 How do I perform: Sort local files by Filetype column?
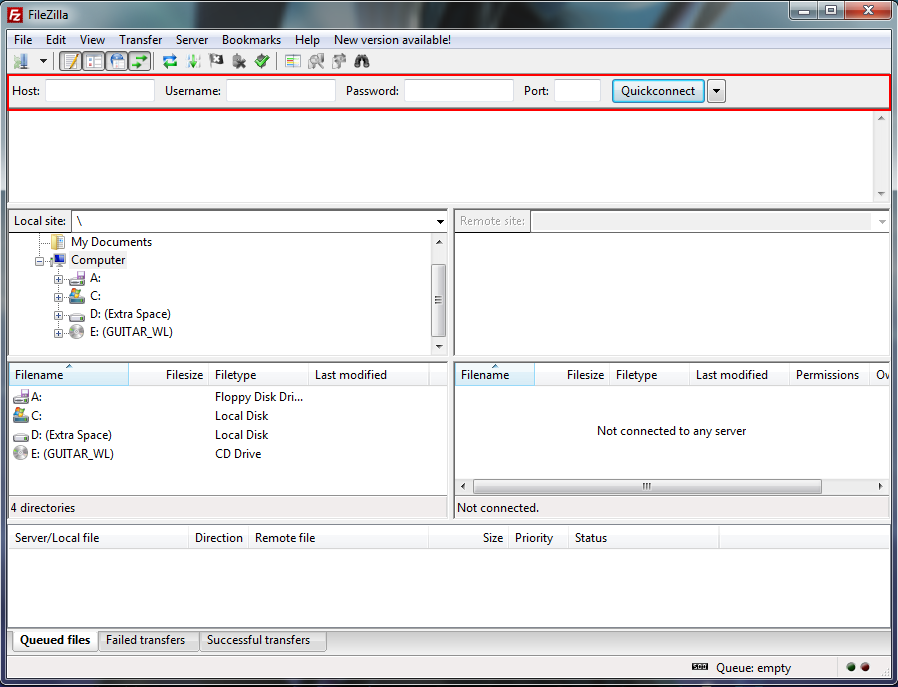258,374
